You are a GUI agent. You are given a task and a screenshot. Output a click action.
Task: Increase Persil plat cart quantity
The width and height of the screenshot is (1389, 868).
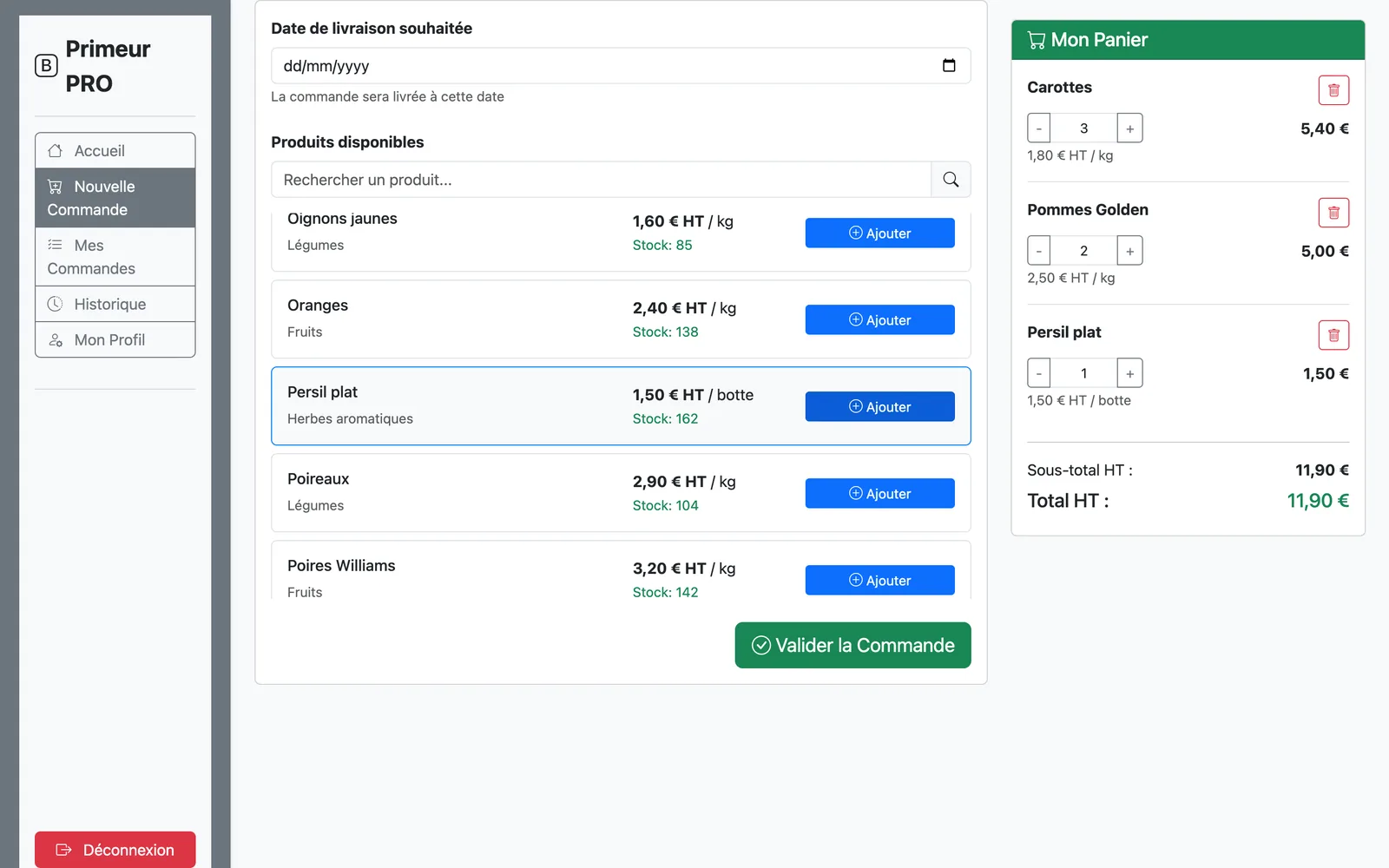click(x=1129, y=373)
